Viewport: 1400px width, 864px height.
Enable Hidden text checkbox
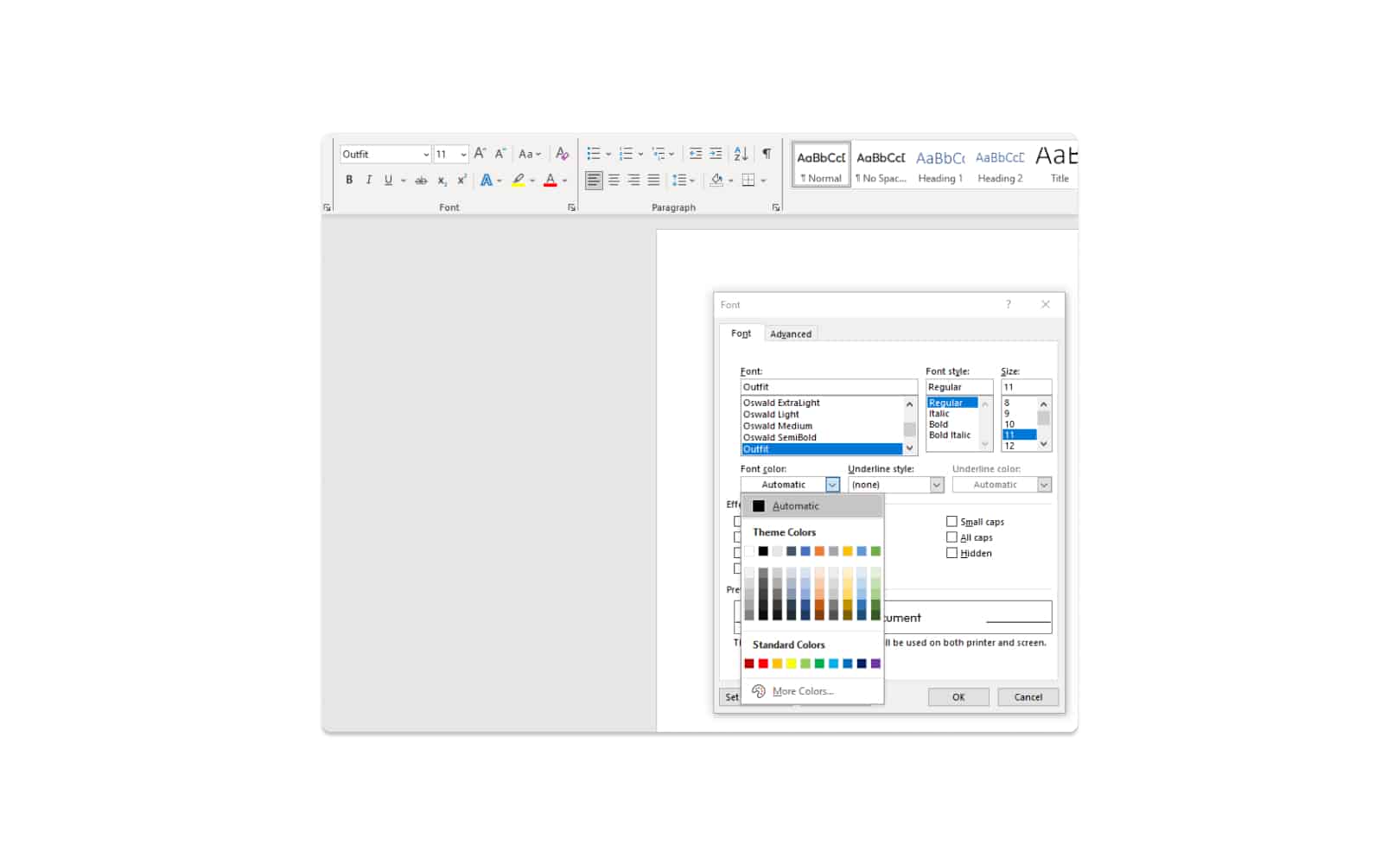[951, 553]
